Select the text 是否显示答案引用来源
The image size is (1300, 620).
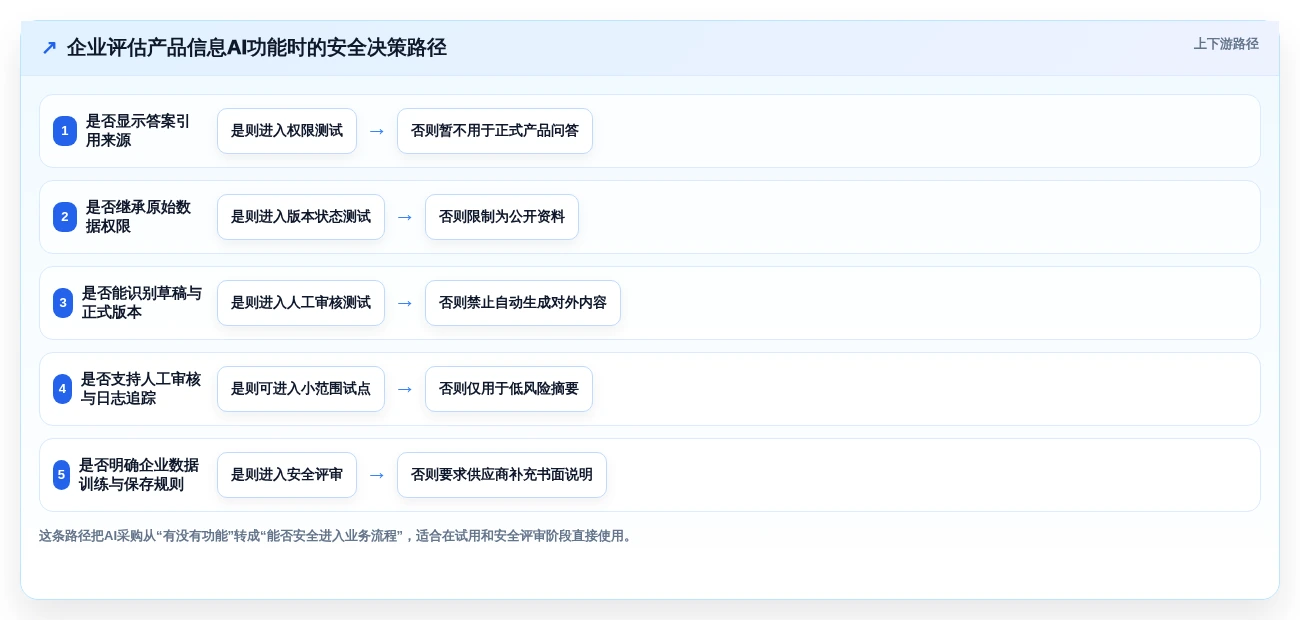tap(138, 131)
